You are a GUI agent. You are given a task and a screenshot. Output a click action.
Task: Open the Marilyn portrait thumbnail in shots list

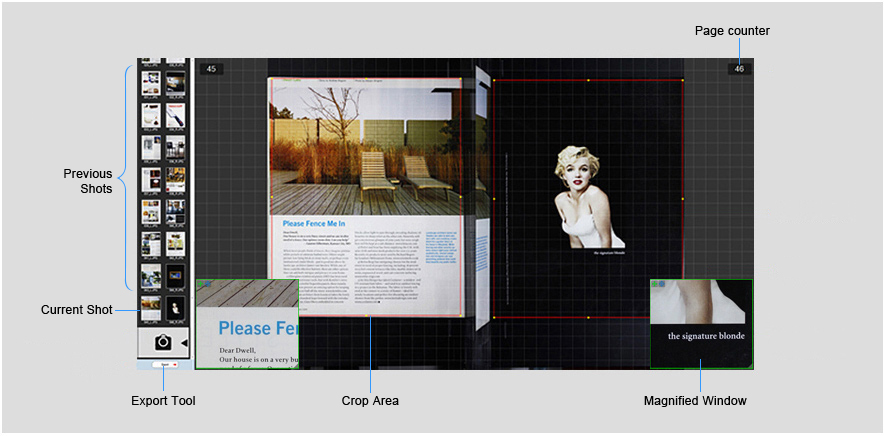tap(175, 308)
